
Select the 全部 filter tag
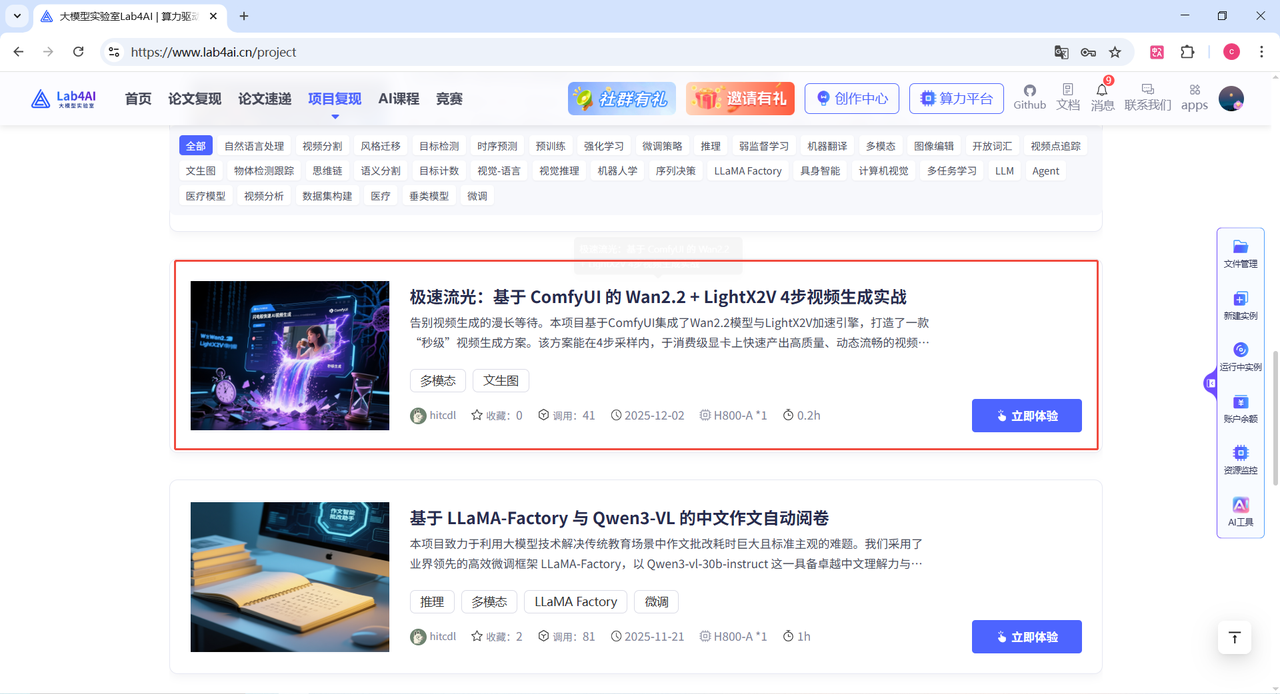[195, 146]
